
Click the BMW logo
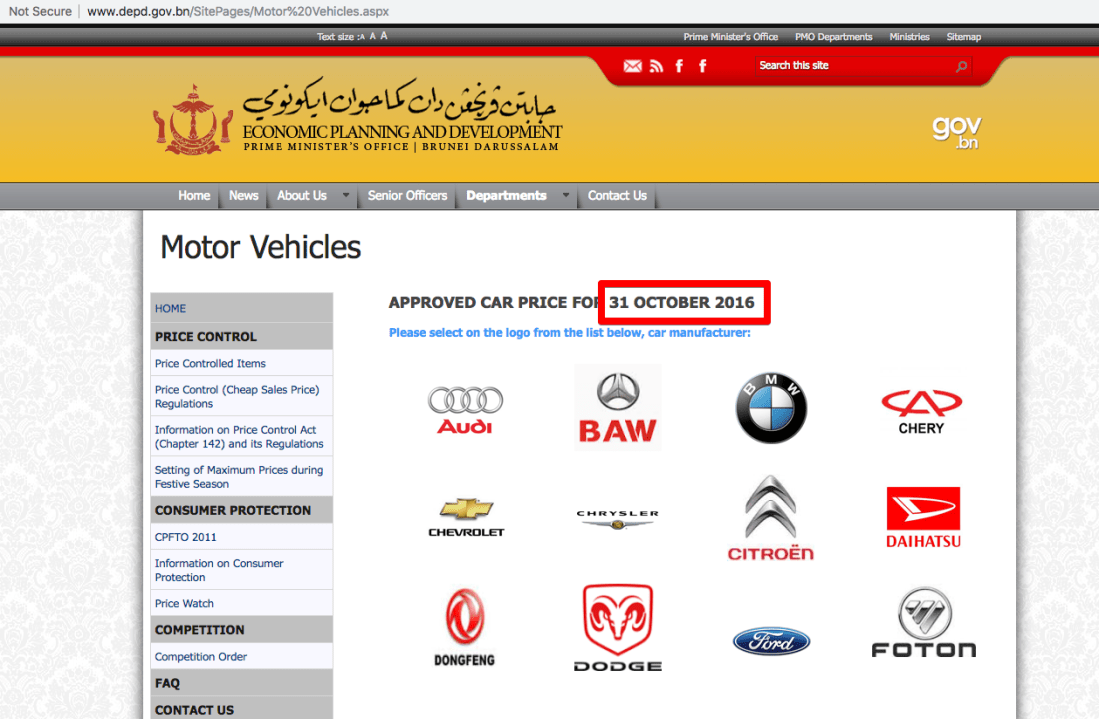(770, 405)
